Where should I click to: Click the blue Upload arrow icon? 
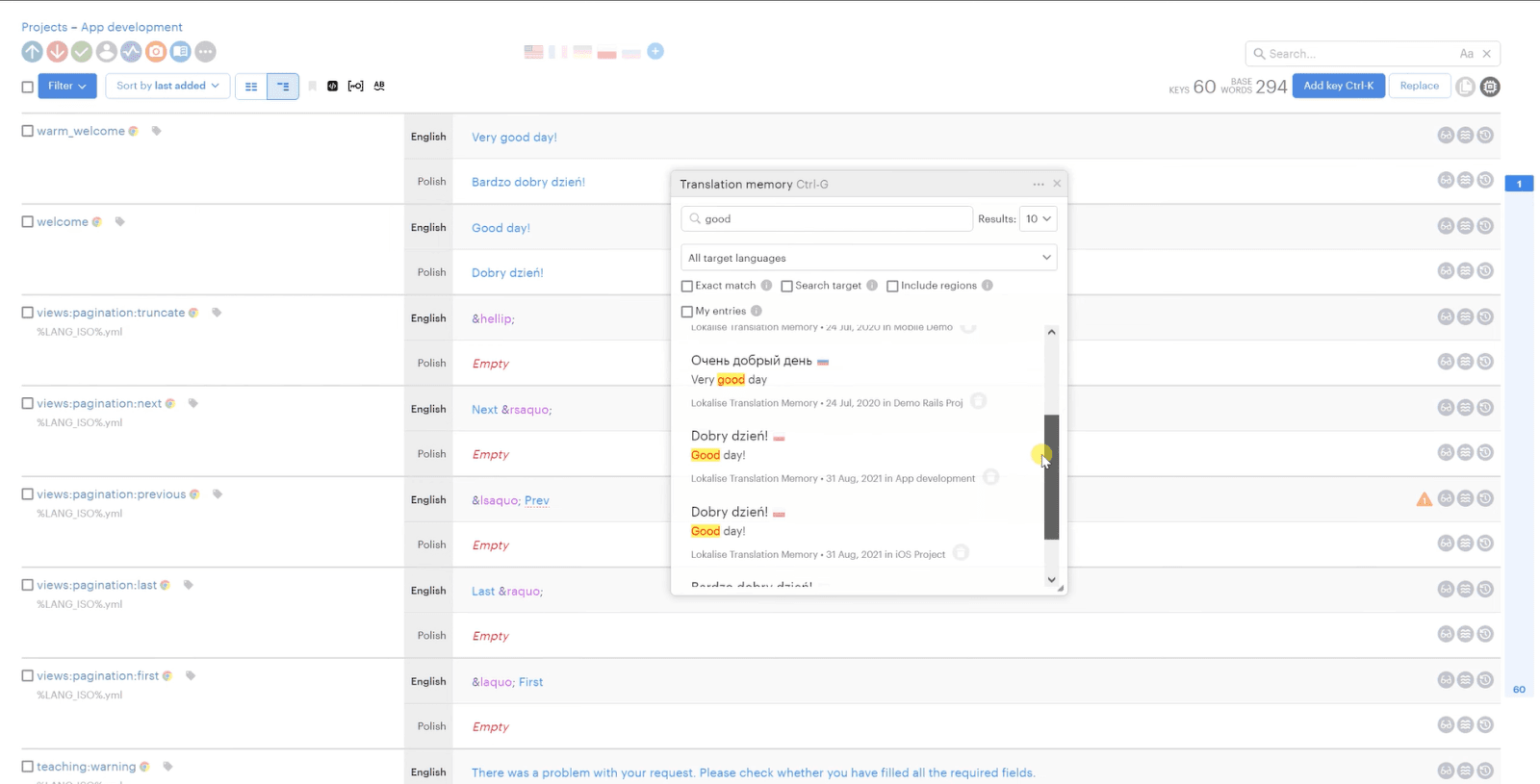(32, 52)
